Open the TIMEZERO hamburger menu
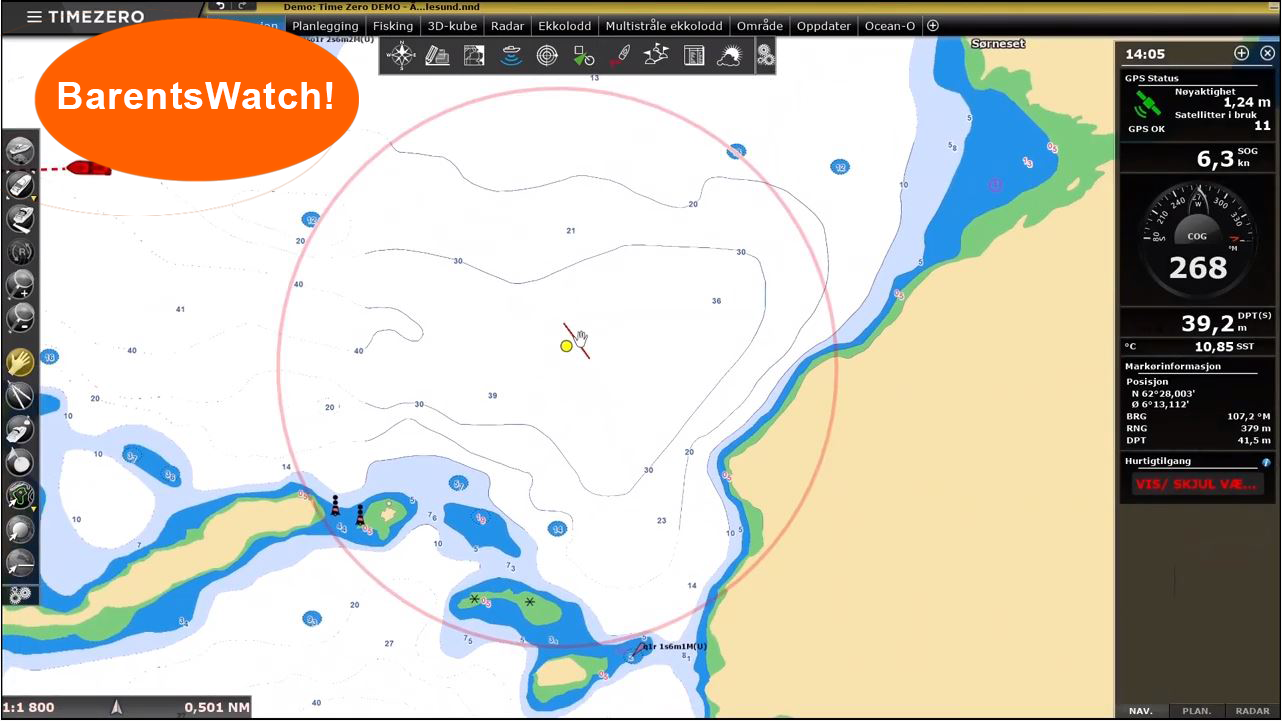Viewport: 1282px width, 721px height. [34, 17]
